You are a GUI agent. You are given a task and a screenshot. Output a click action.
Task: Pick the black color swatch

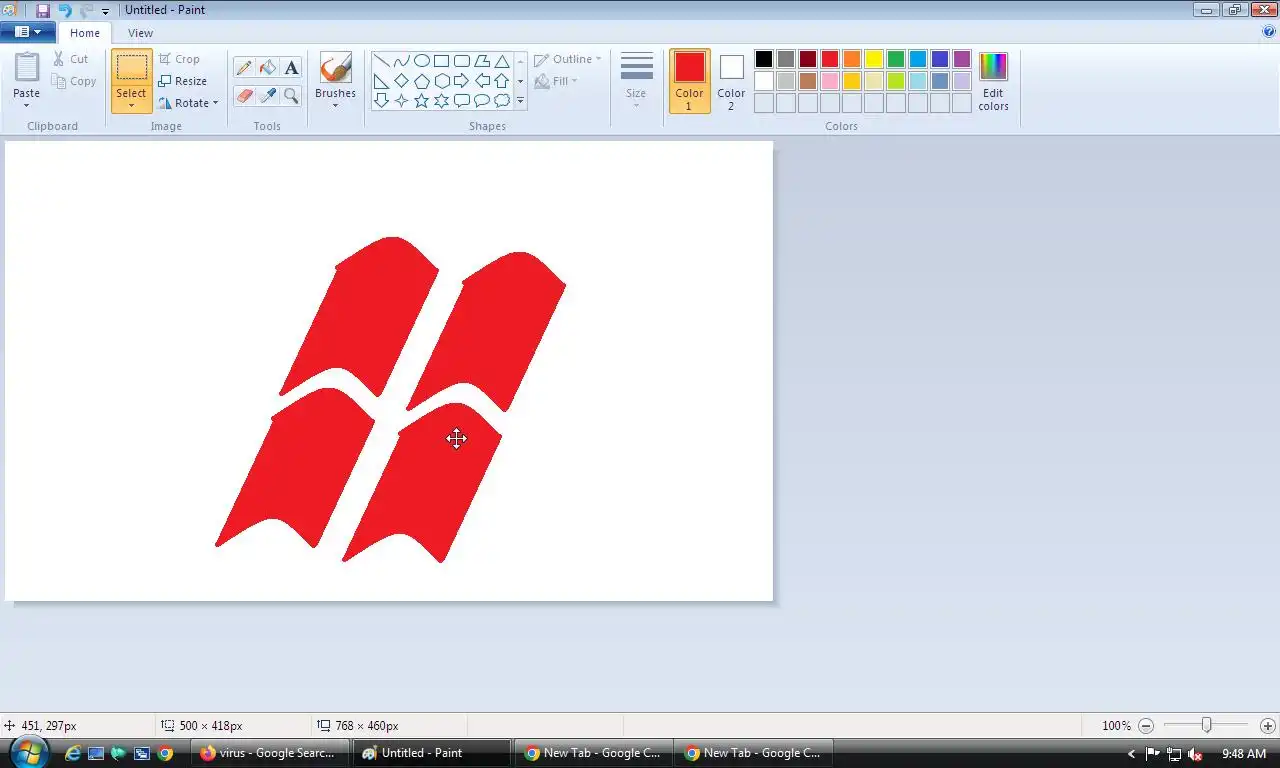pos(764,59)
